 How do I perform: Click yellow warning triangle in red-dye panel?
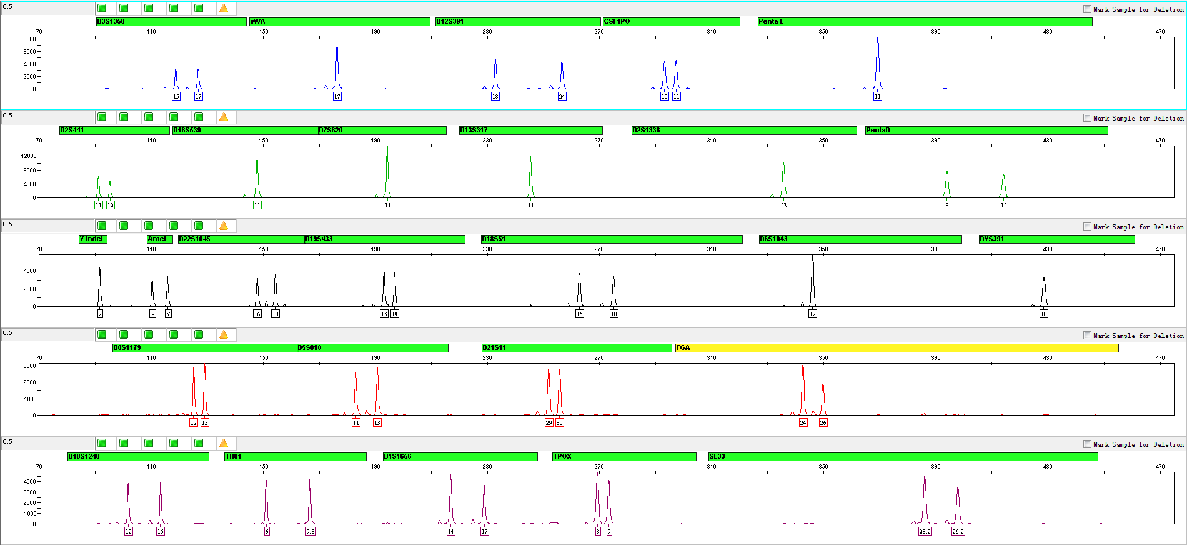pyautogui.click(x=224, y=335)
